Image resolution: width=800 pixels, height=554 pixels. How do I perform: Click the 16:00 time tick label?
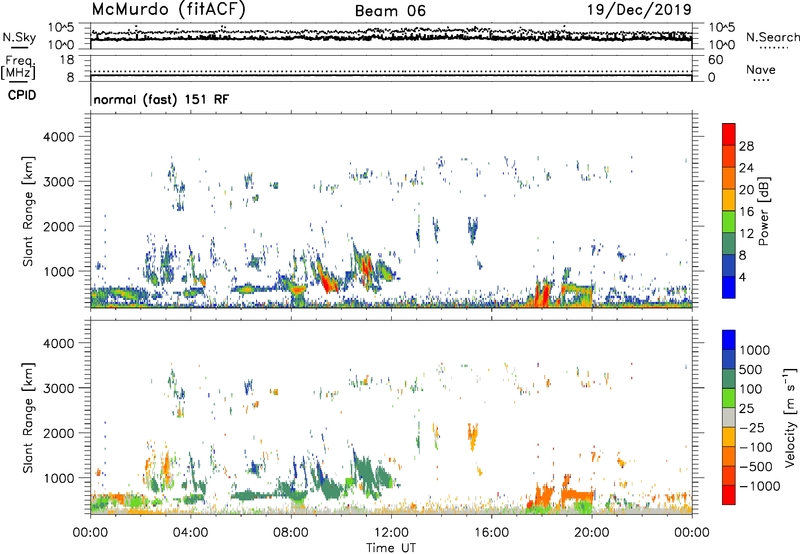pos(491,533)
